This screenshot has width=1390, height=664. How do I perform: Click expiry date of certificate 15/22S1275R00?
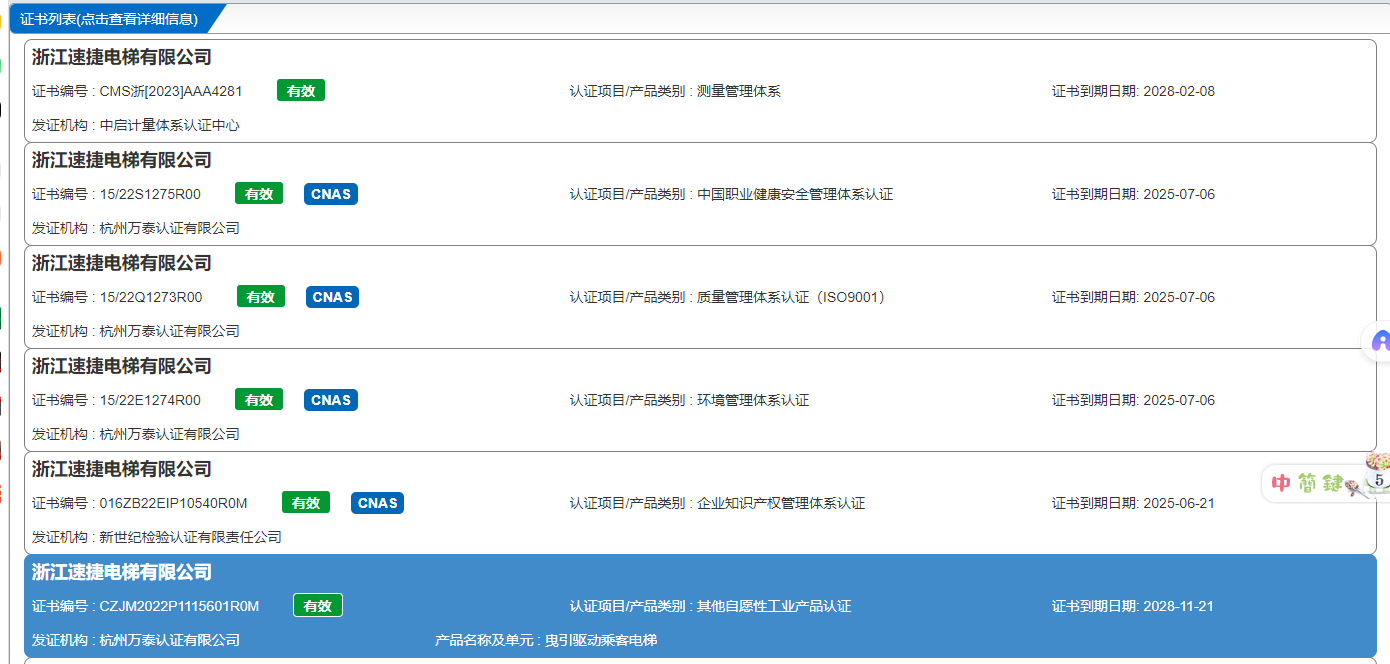click(1179, 194)
